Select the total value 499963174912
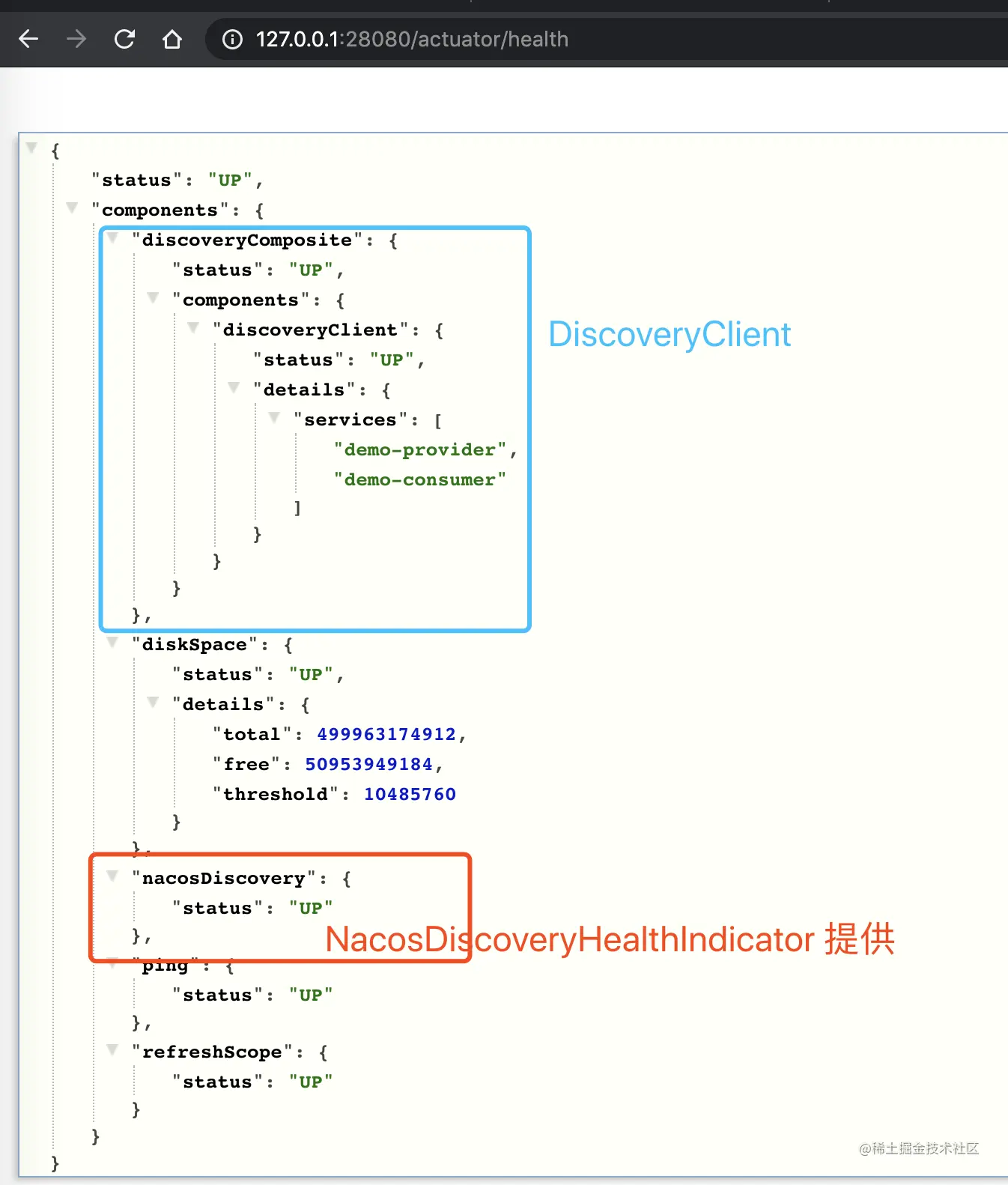The image size is (1008, 1185). pos(386,734)
